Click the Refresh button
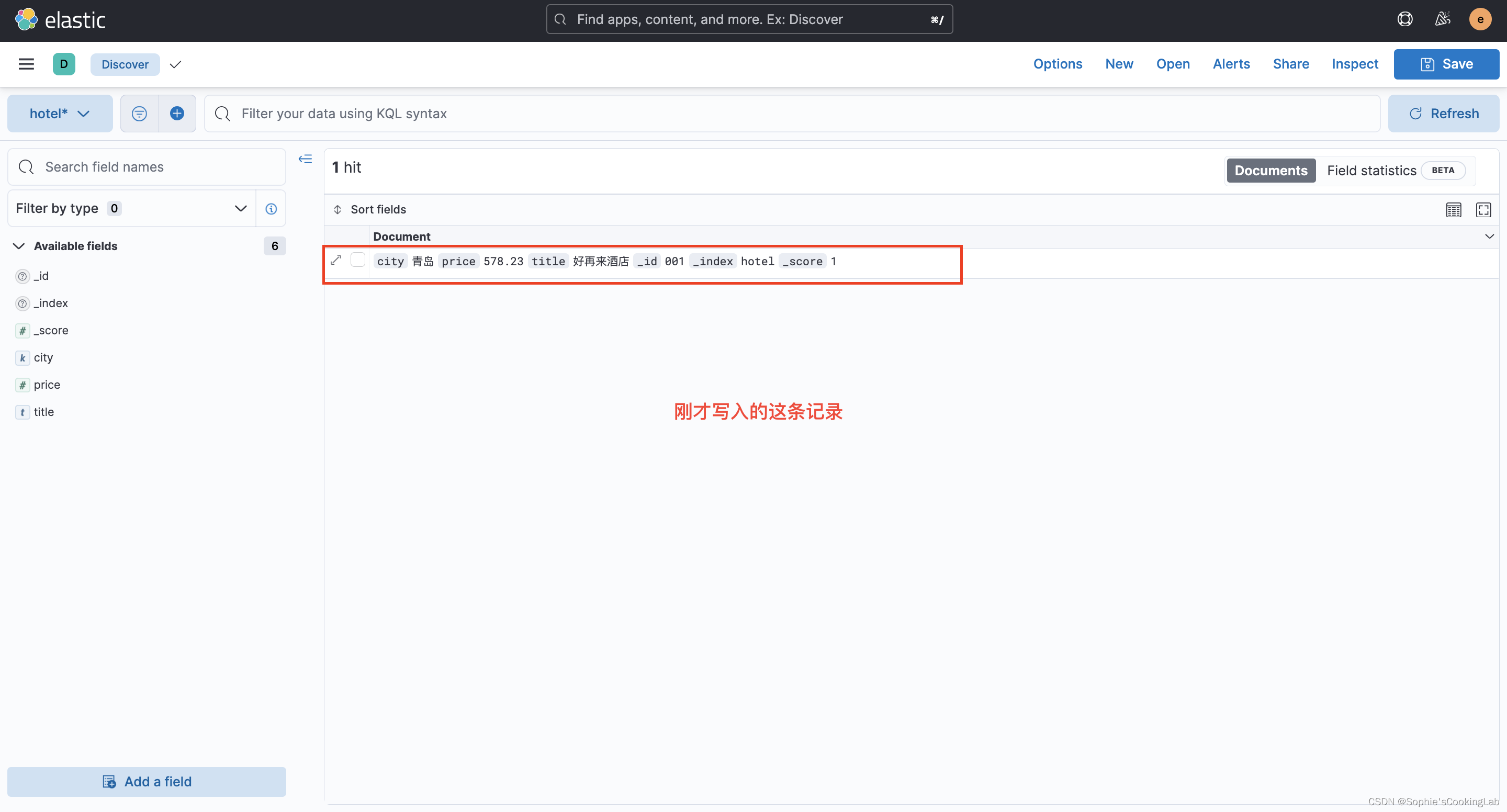 (x=1443, y=114)
